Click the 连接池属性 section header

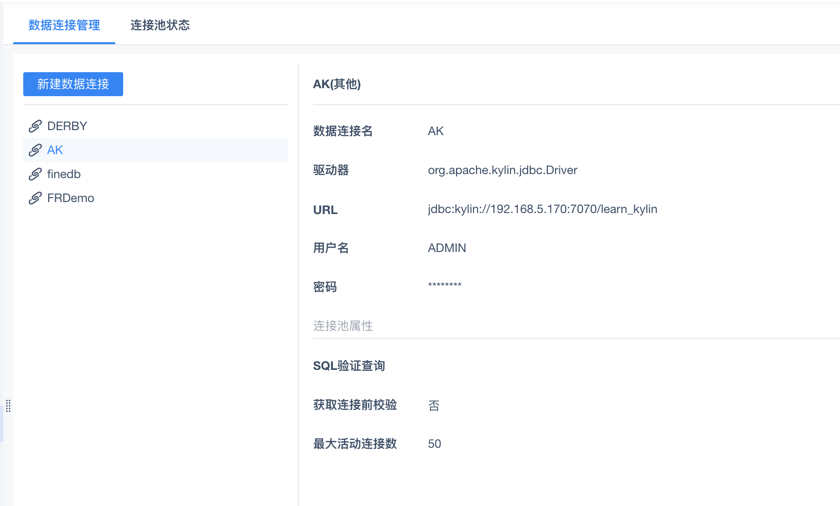point(343,326)
